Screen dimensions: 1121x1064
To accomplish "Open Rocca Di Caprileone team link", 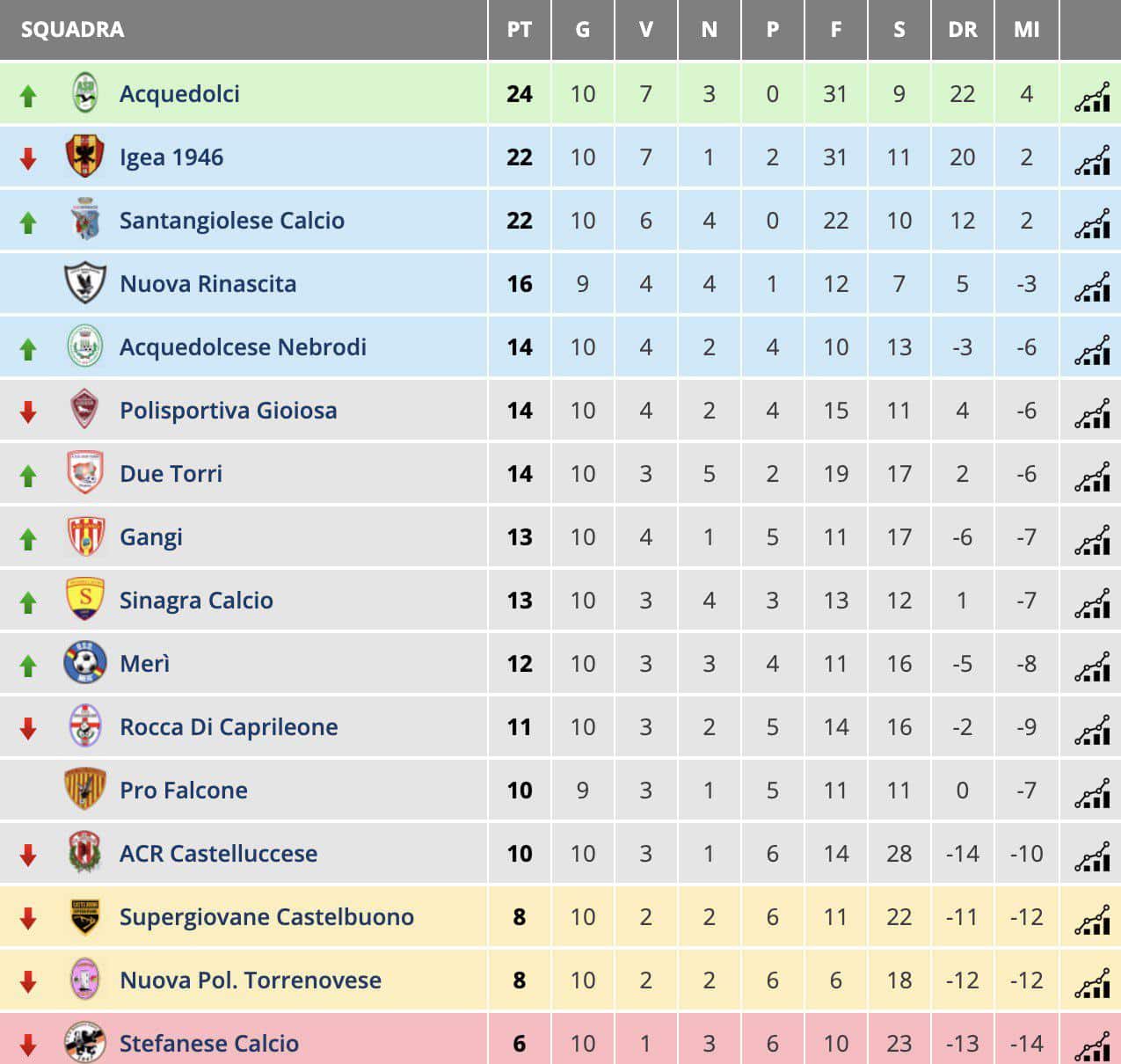I will point(229,727).
